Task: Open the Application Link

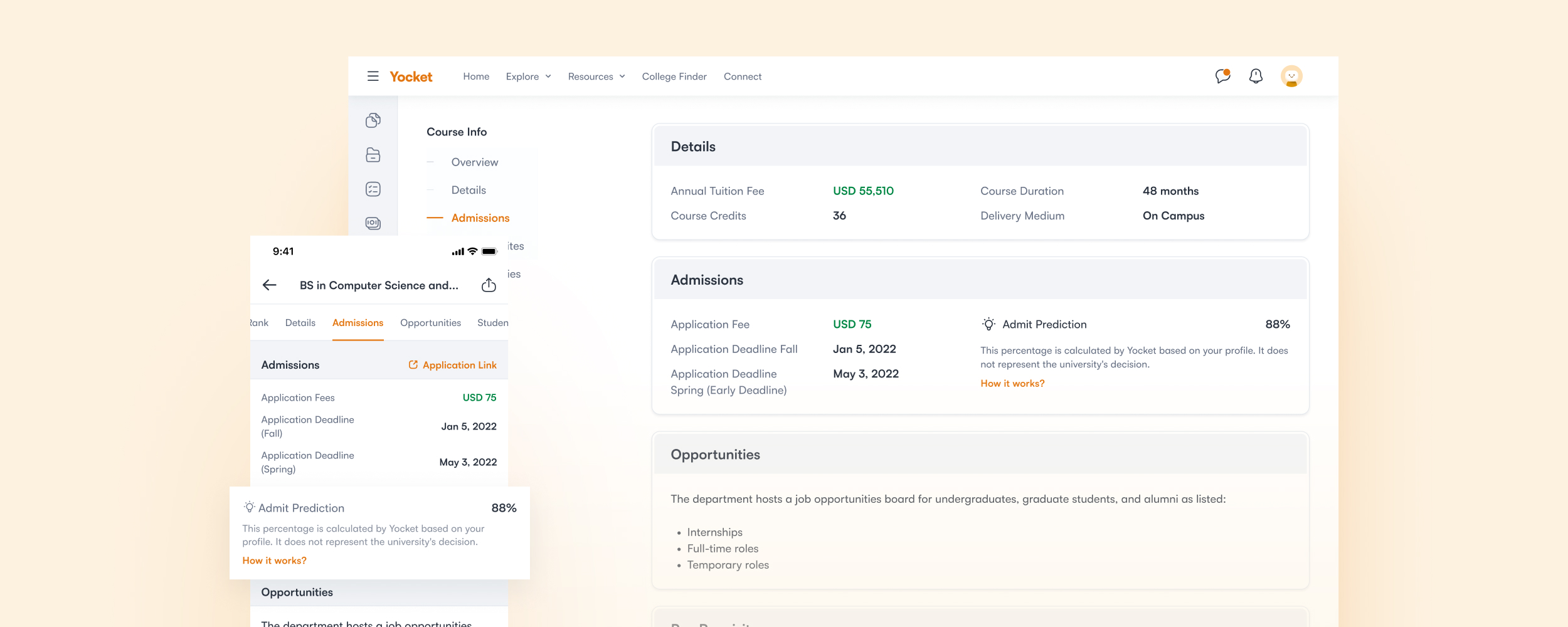Action: (453, 365)
